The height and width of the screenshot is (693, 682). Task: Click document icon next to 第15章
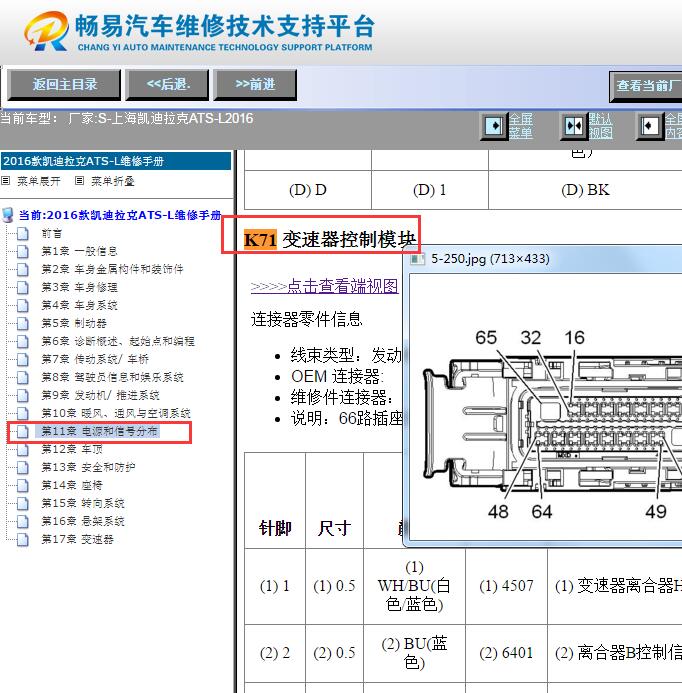pyautogui.click(x=23, y=503)
